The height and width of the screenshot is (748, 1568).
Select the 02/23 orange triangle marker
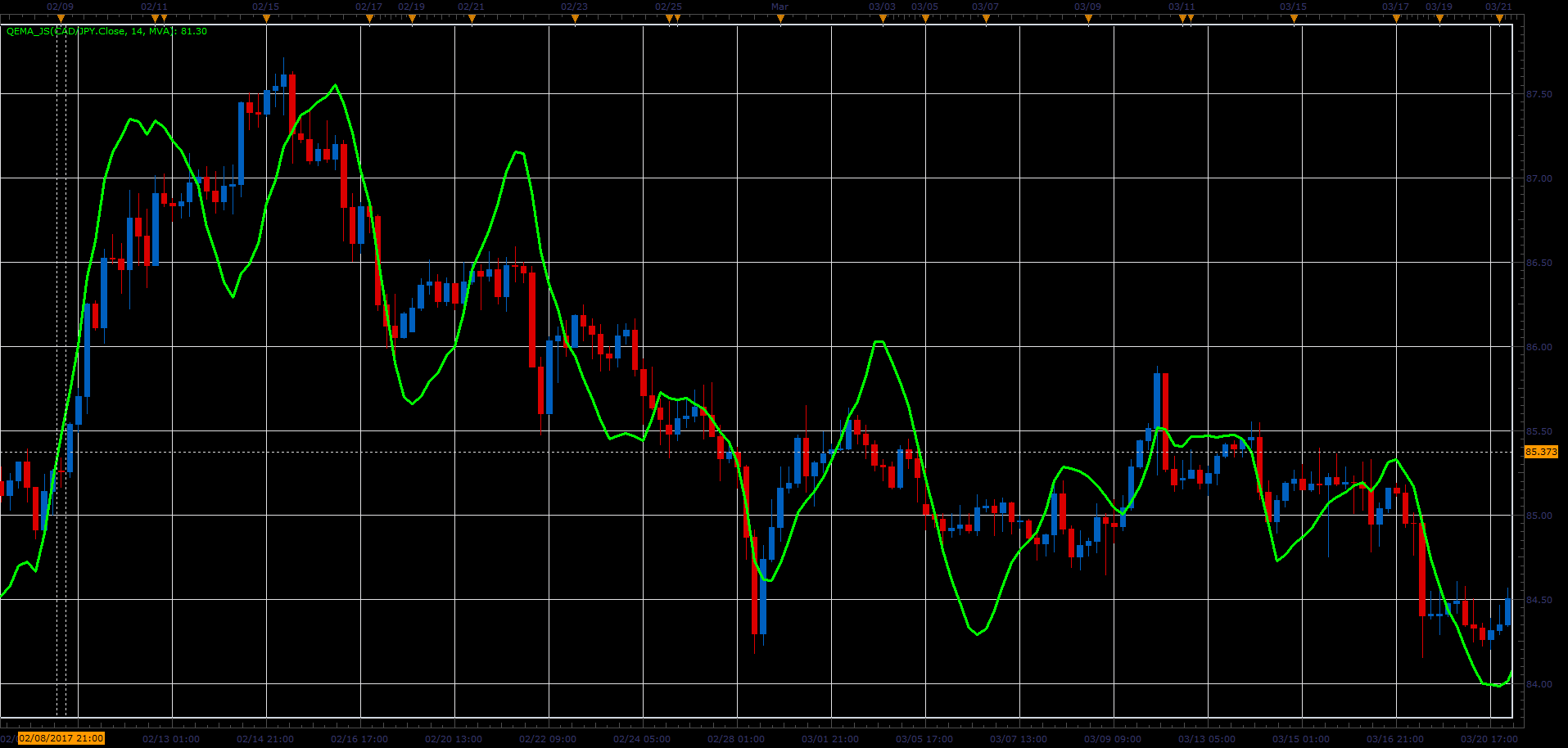coord(575,18)
